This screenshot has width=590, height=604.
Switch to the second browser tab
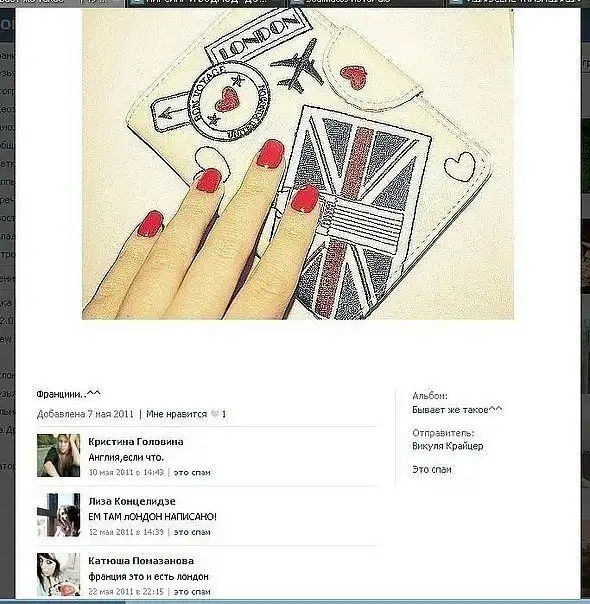point(204,3)
